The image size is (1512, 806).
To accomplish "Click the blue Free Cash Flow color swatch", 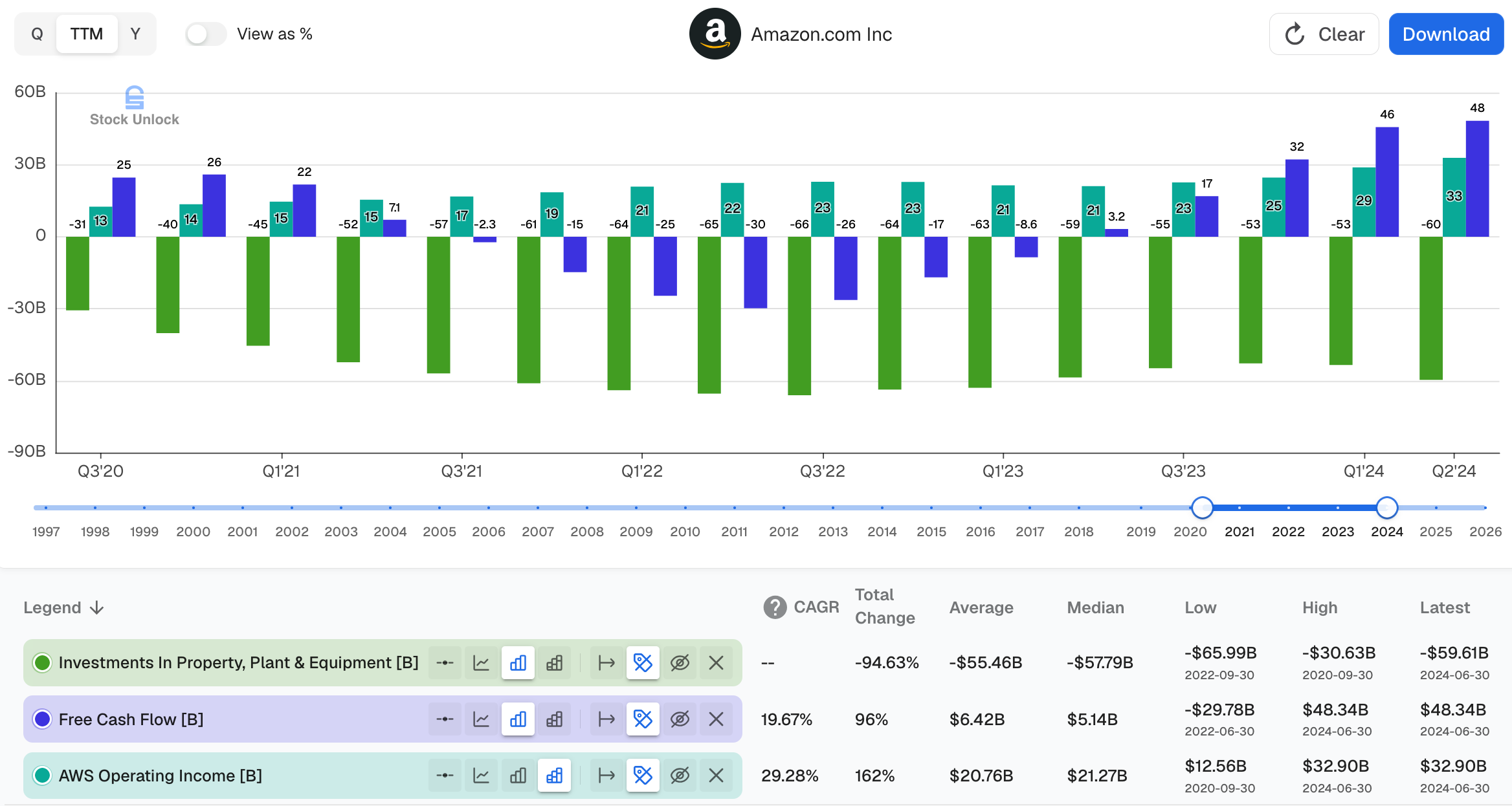I will click(42, 719).
